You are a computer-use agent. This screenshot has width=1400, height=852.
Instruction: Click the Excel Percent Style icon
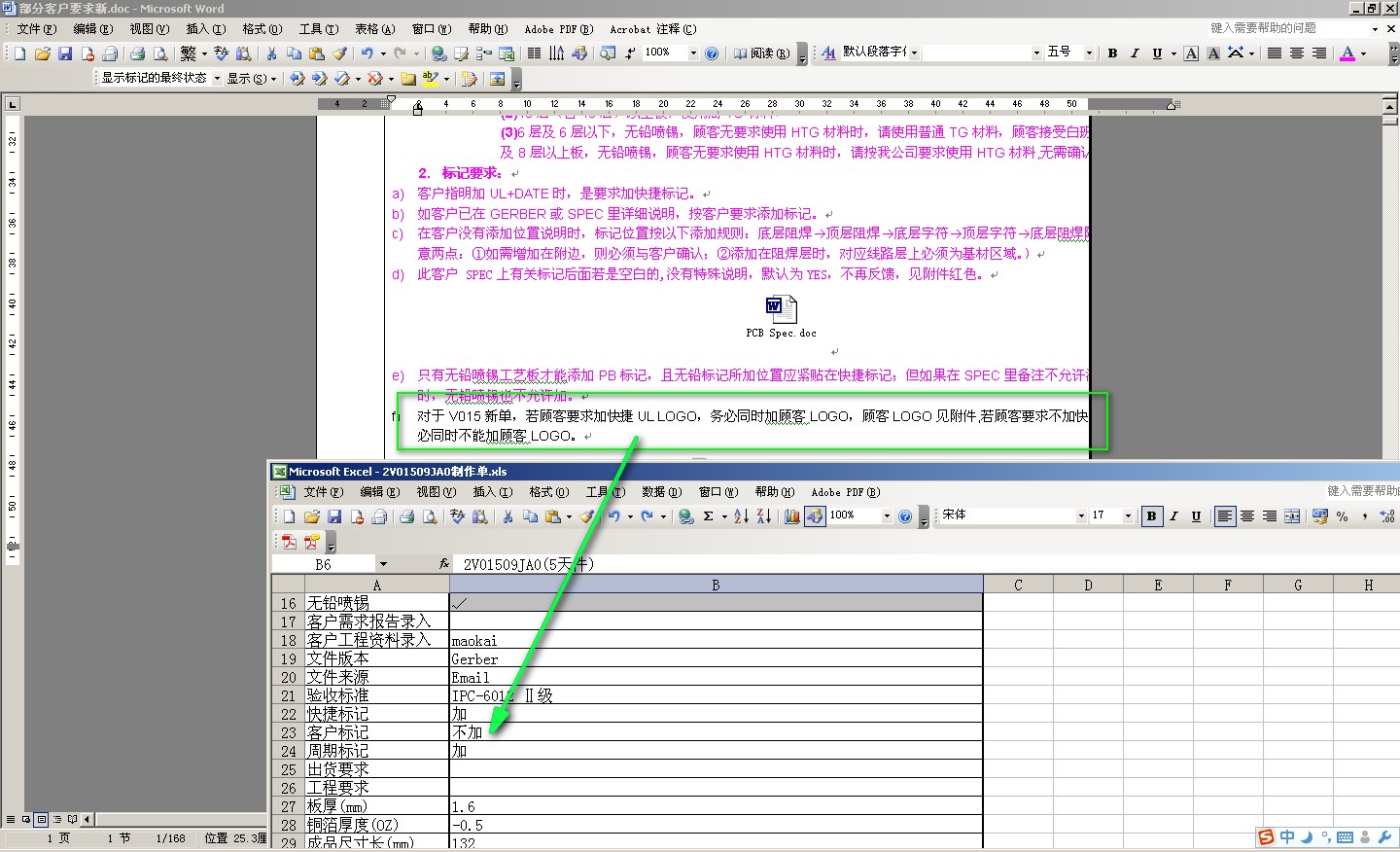coord(1343,516)
